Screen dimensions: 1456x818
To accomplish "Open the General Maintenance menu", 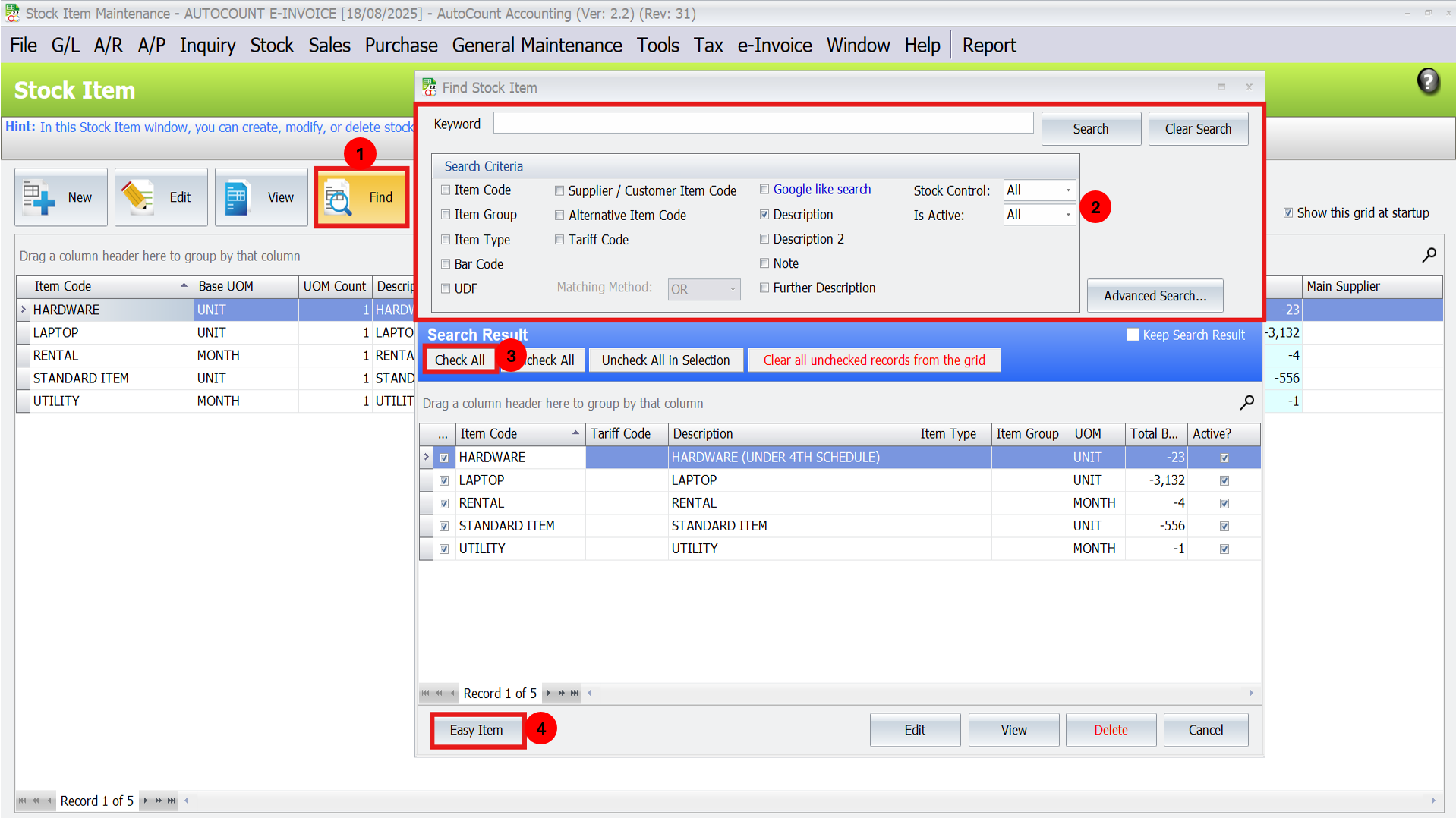I will 537,46.
